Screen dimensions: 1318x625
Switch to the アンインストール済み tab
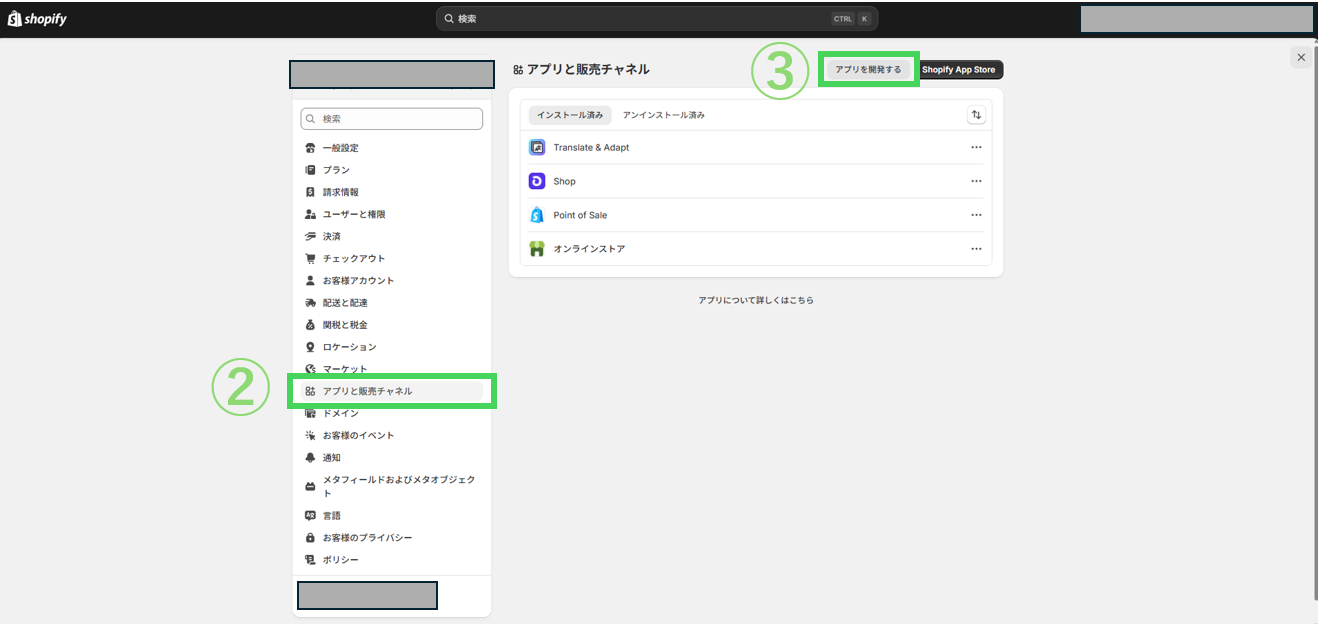pos(663,115)
